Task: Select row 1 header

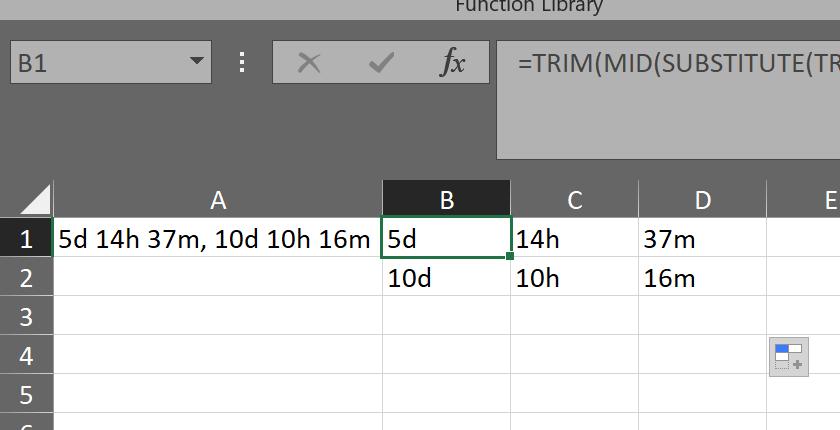Action: pos(26,239)
